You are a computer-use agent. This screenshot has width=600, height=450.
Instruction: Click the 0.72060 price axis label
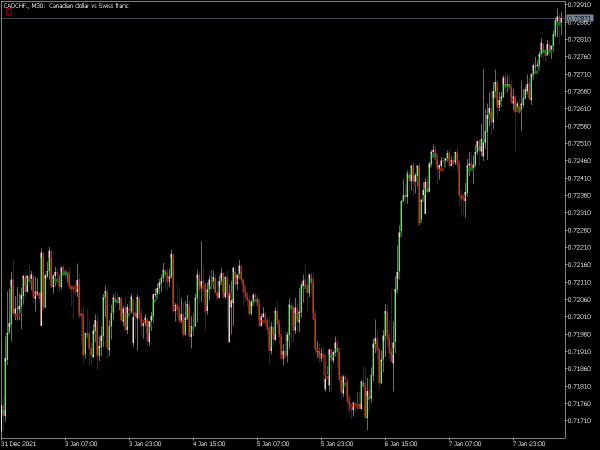(579, 300)
